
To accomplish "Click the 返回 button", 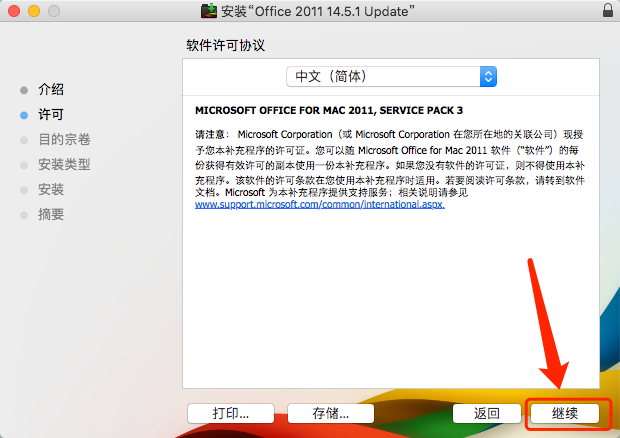I will pos(487,413).
